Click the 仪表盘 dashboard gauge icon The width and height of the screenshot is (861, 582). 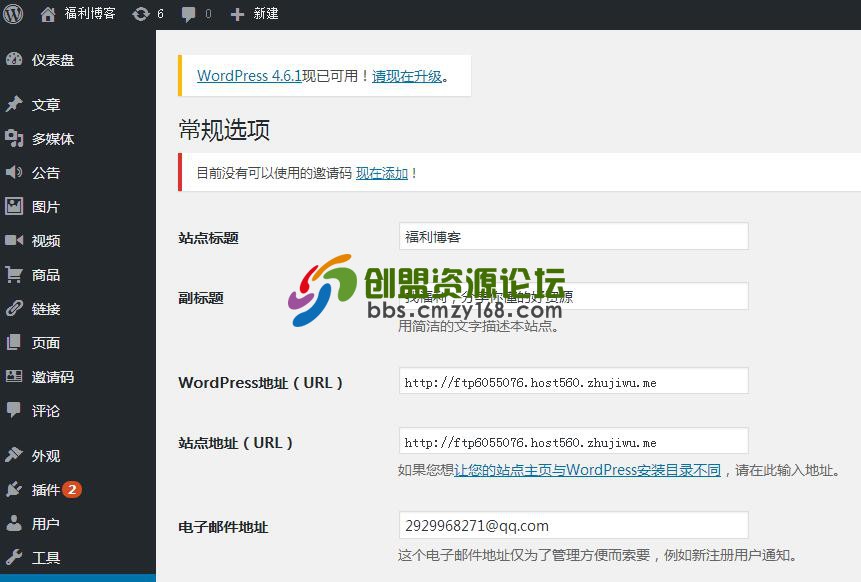point(14,59)
